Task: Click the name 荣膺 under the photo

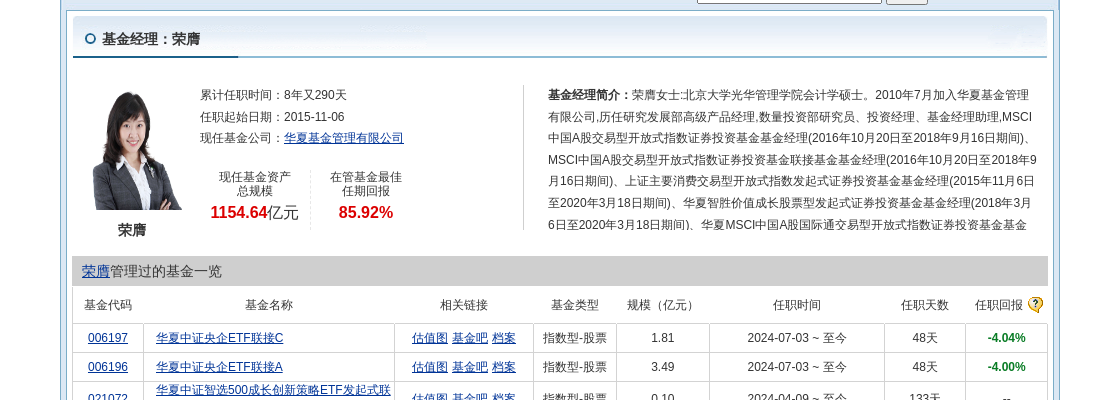Action: point(132,230)
